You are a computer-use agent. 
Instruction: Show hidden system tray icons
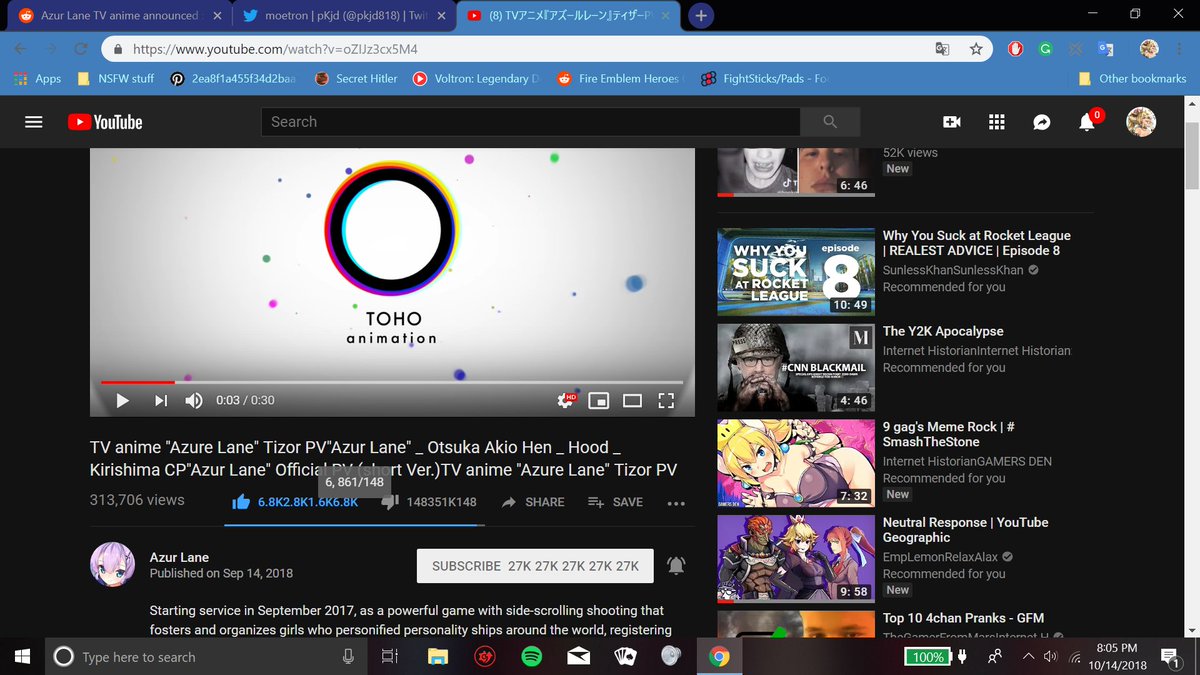click(x=1027, y=657)
